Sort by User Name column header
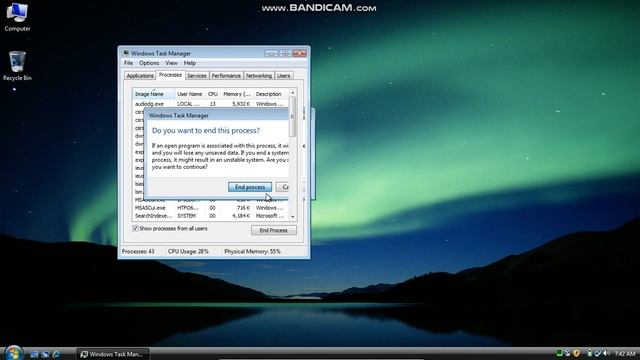 click(x=190, y=94)
